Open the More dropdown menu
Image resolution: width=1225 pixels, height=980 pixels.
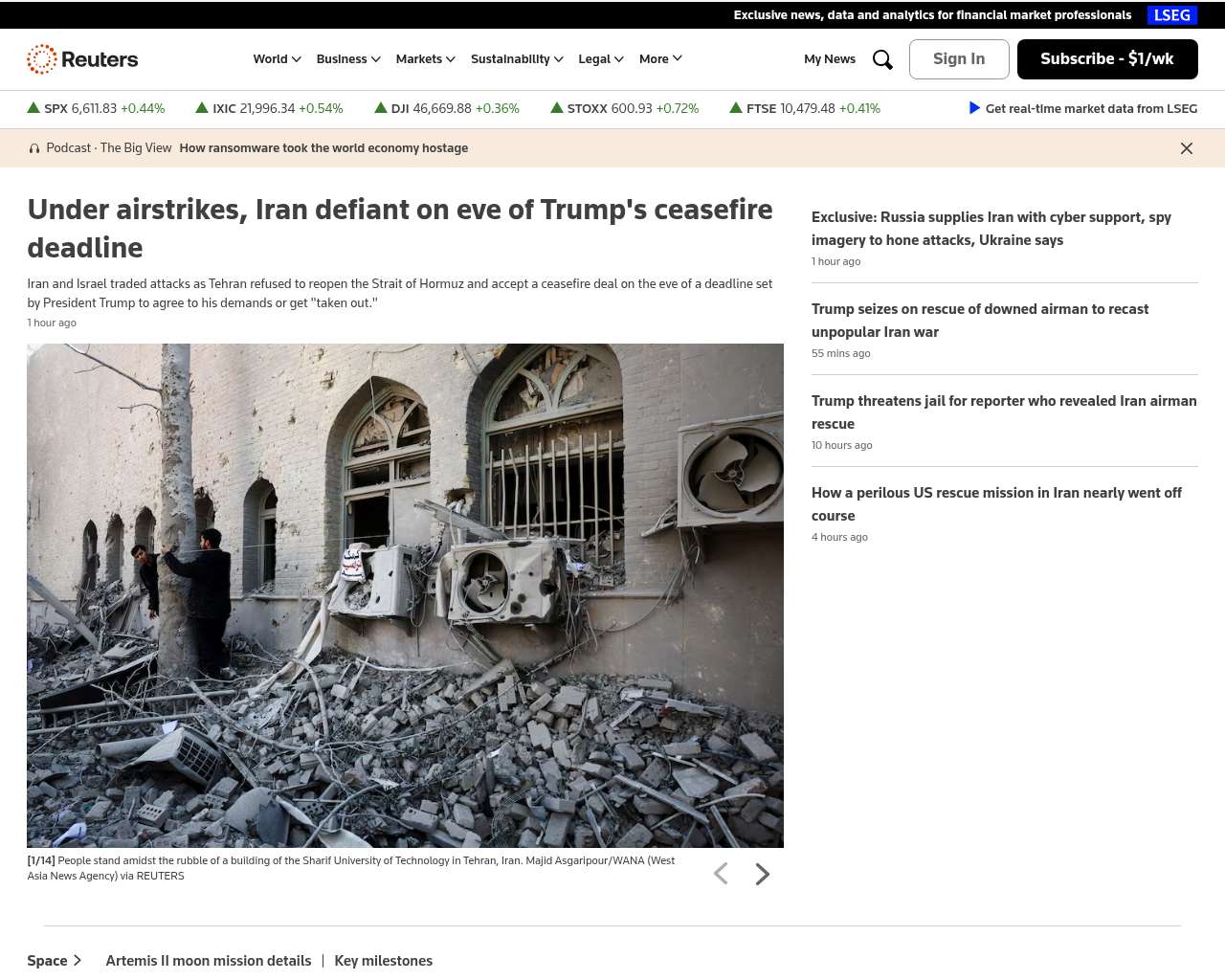pyautogui.click(x=660, y=59)
